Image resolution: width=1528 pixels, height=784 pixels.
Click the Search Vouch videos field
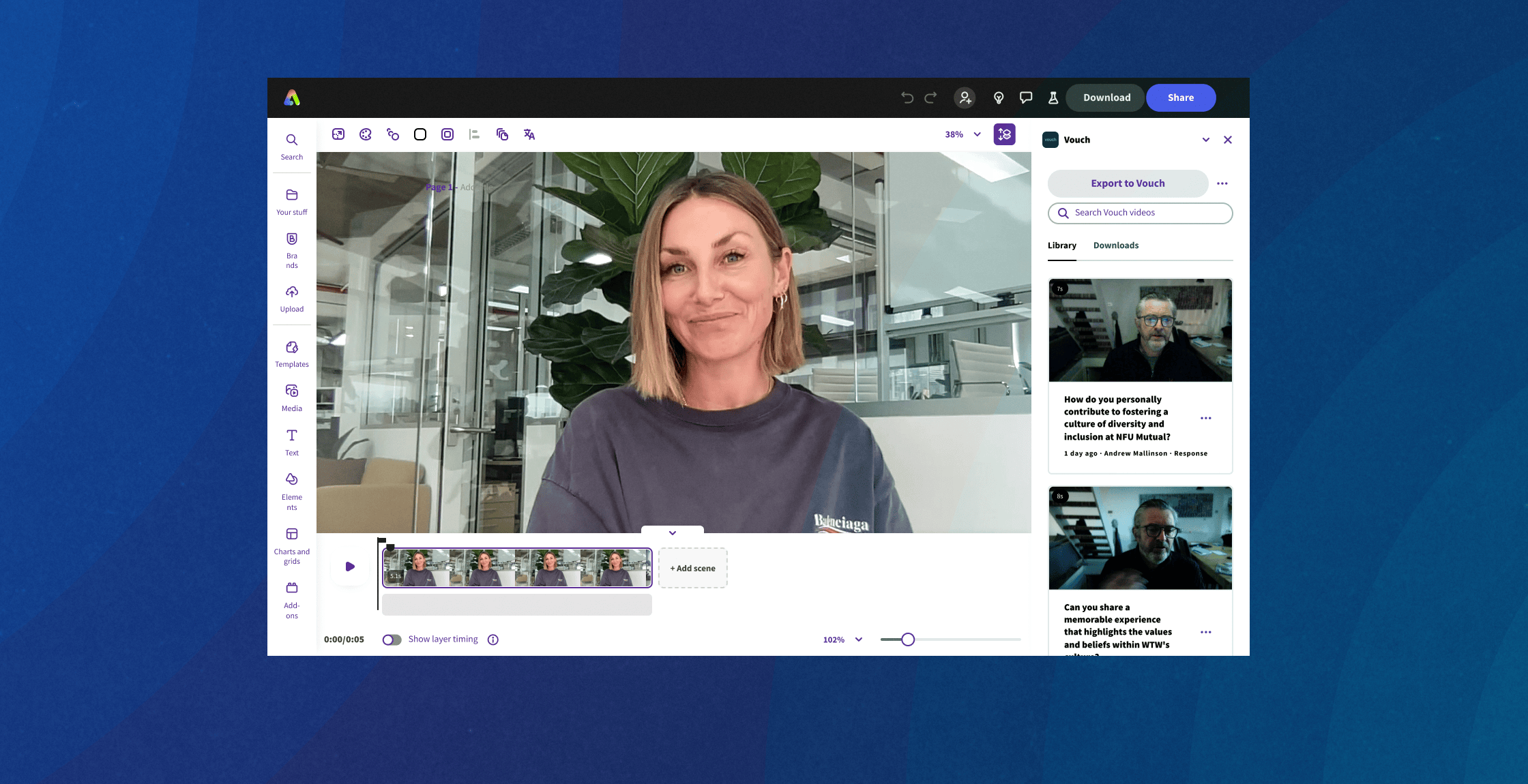(1140, 213)
